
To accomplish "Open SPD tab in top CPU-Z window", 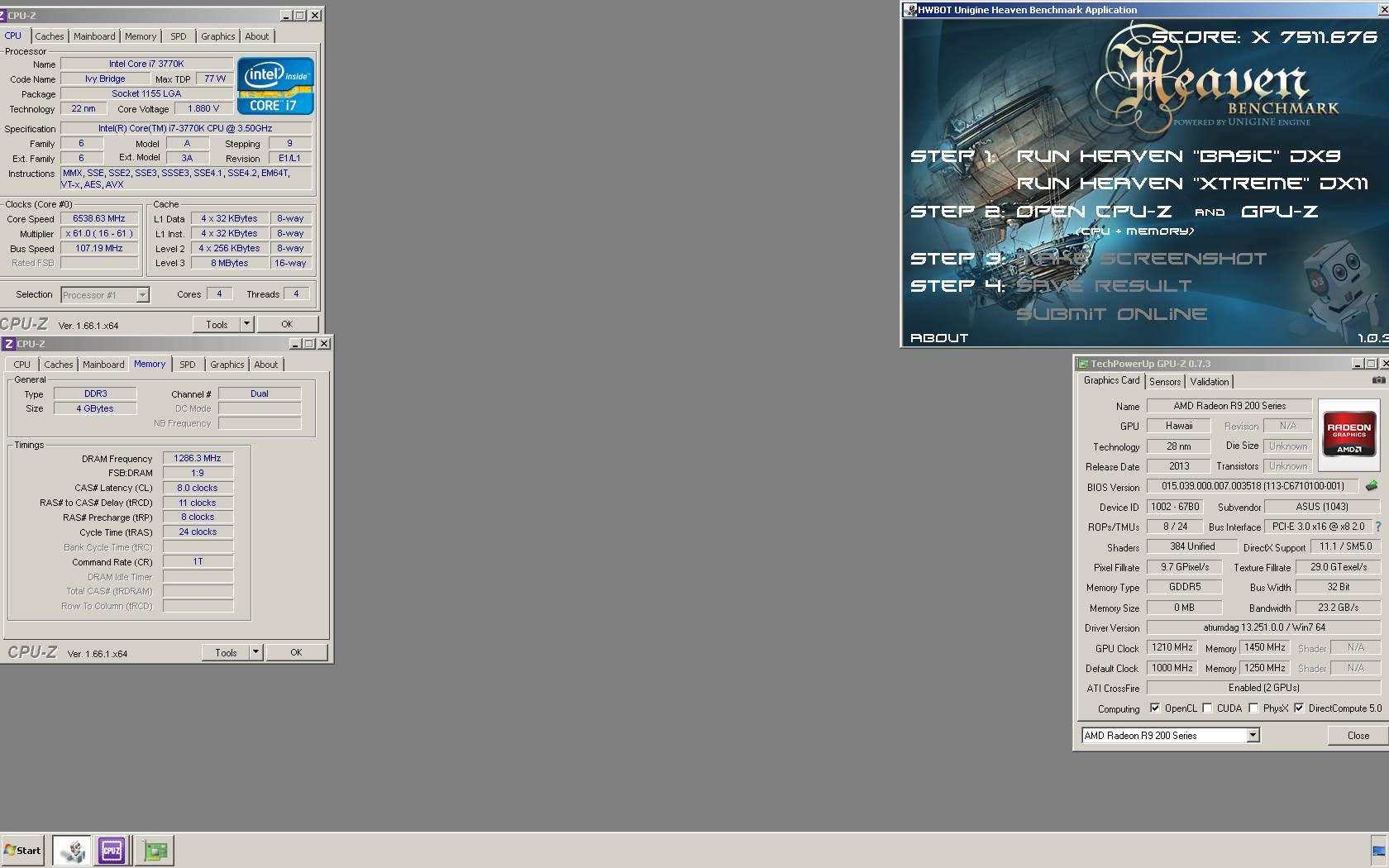I will tap(179, 36).
